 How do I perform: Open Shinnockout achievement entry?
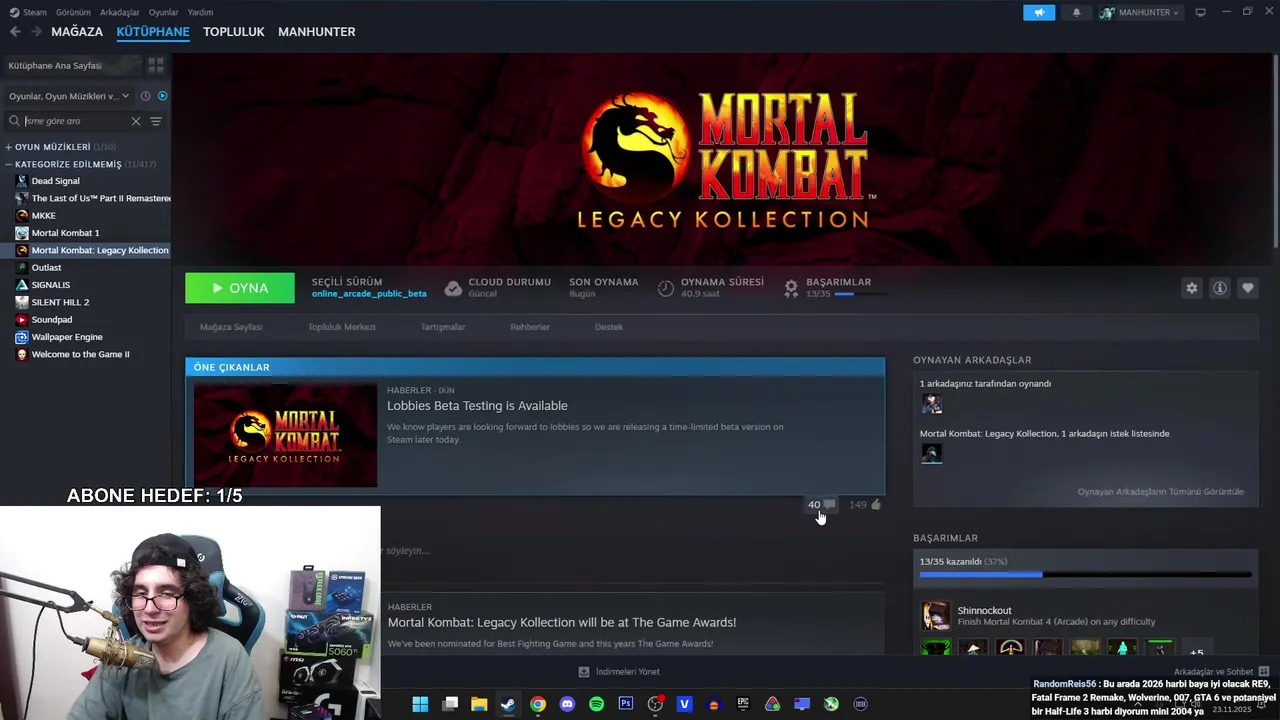[x=1085, y=616]
